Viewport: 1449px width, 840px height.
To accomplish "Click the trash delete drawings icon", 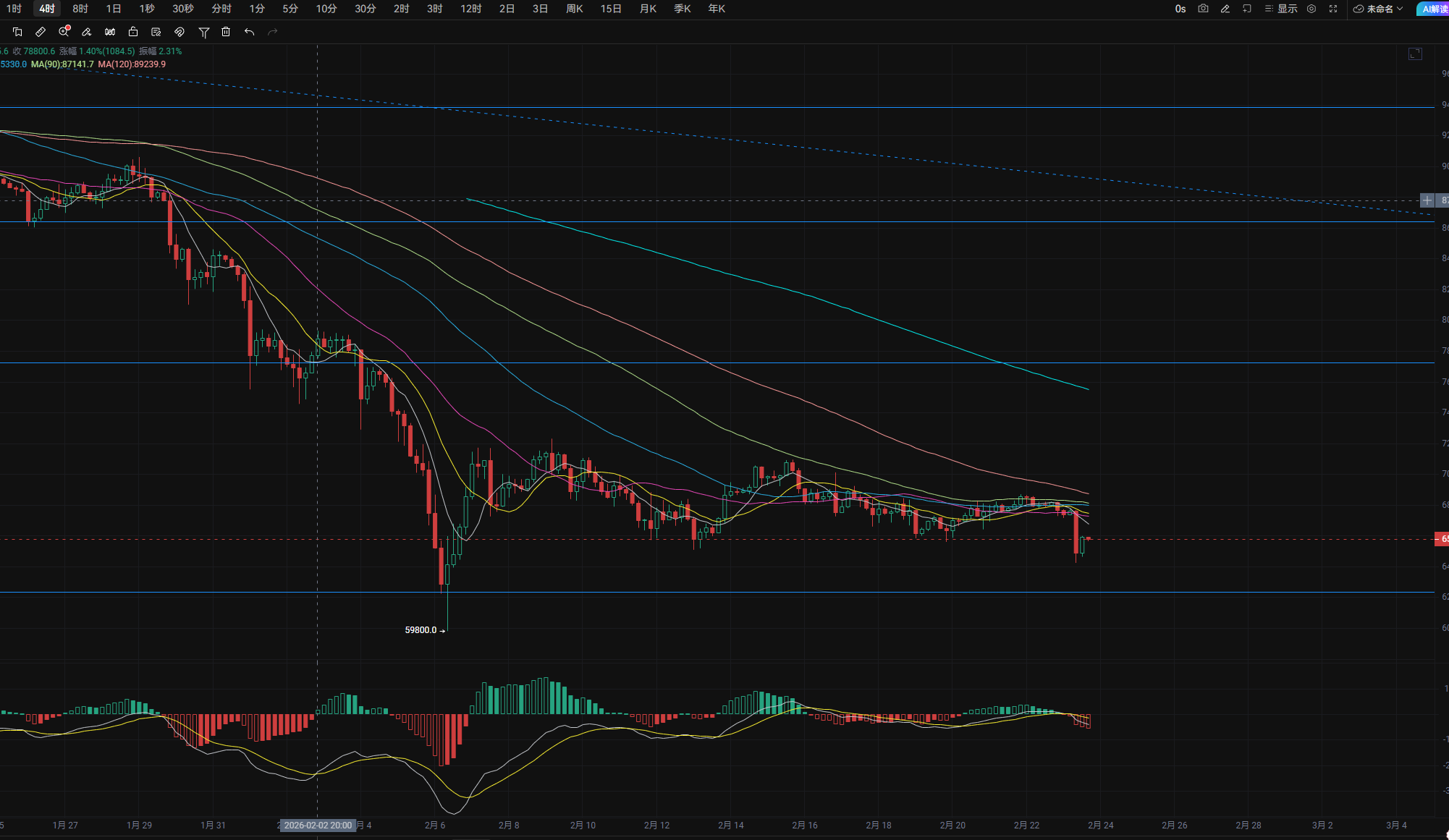I will (x=226, y=32).
